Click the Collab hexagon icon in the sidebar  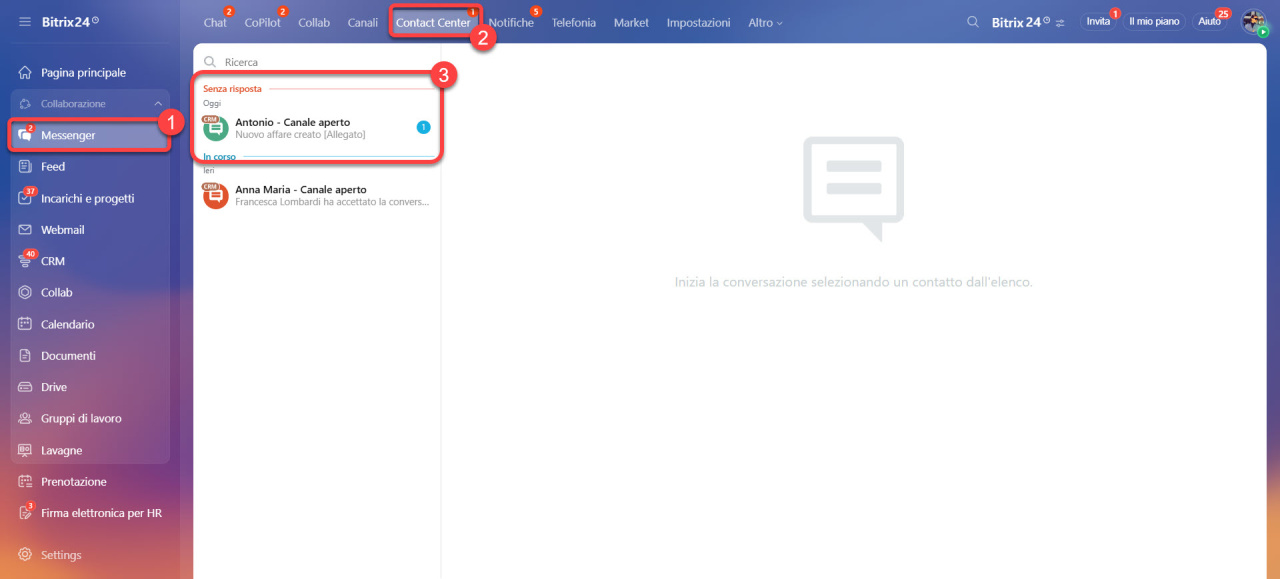[25, 293]
